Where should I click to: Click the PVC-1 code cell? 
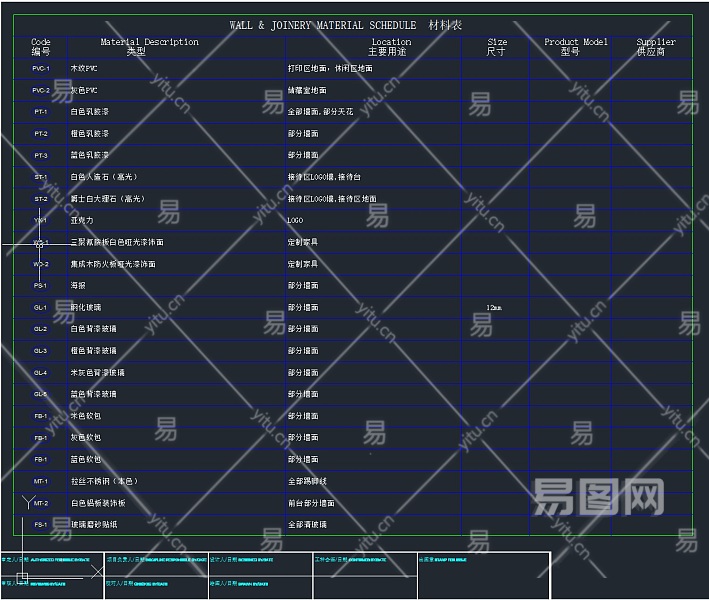click(41, 68)
